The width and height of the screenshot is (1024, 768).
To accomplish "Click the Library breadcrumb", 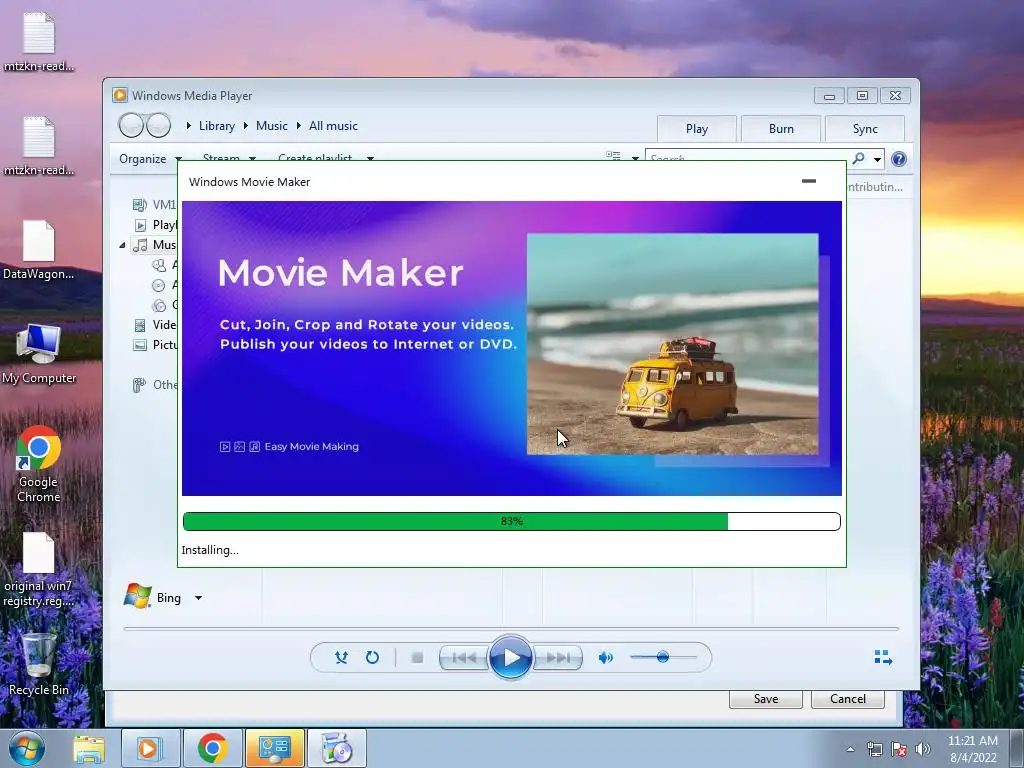I will click(x=217, y=126).
